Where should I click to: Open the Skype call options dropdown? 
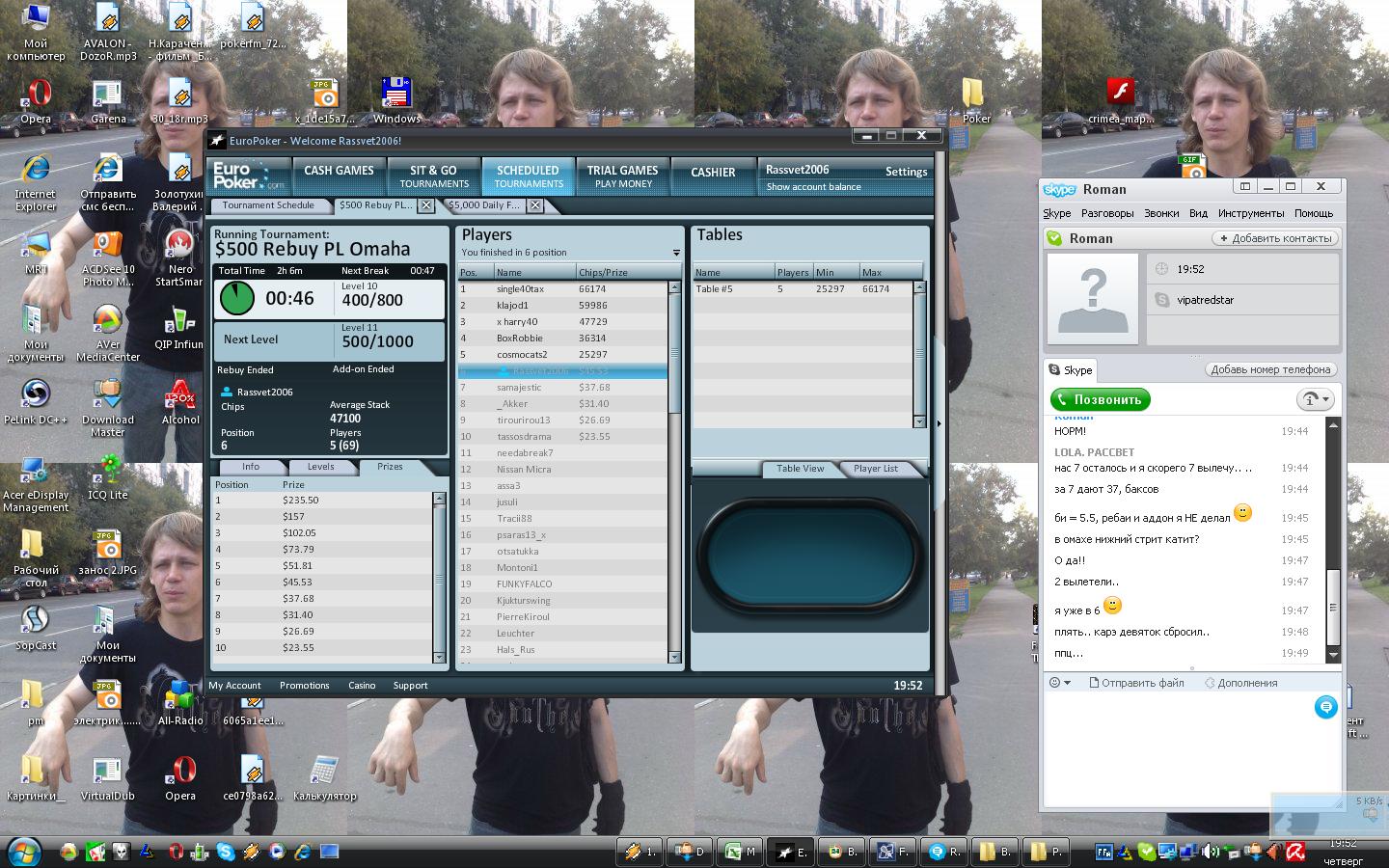coord(1317,399)
